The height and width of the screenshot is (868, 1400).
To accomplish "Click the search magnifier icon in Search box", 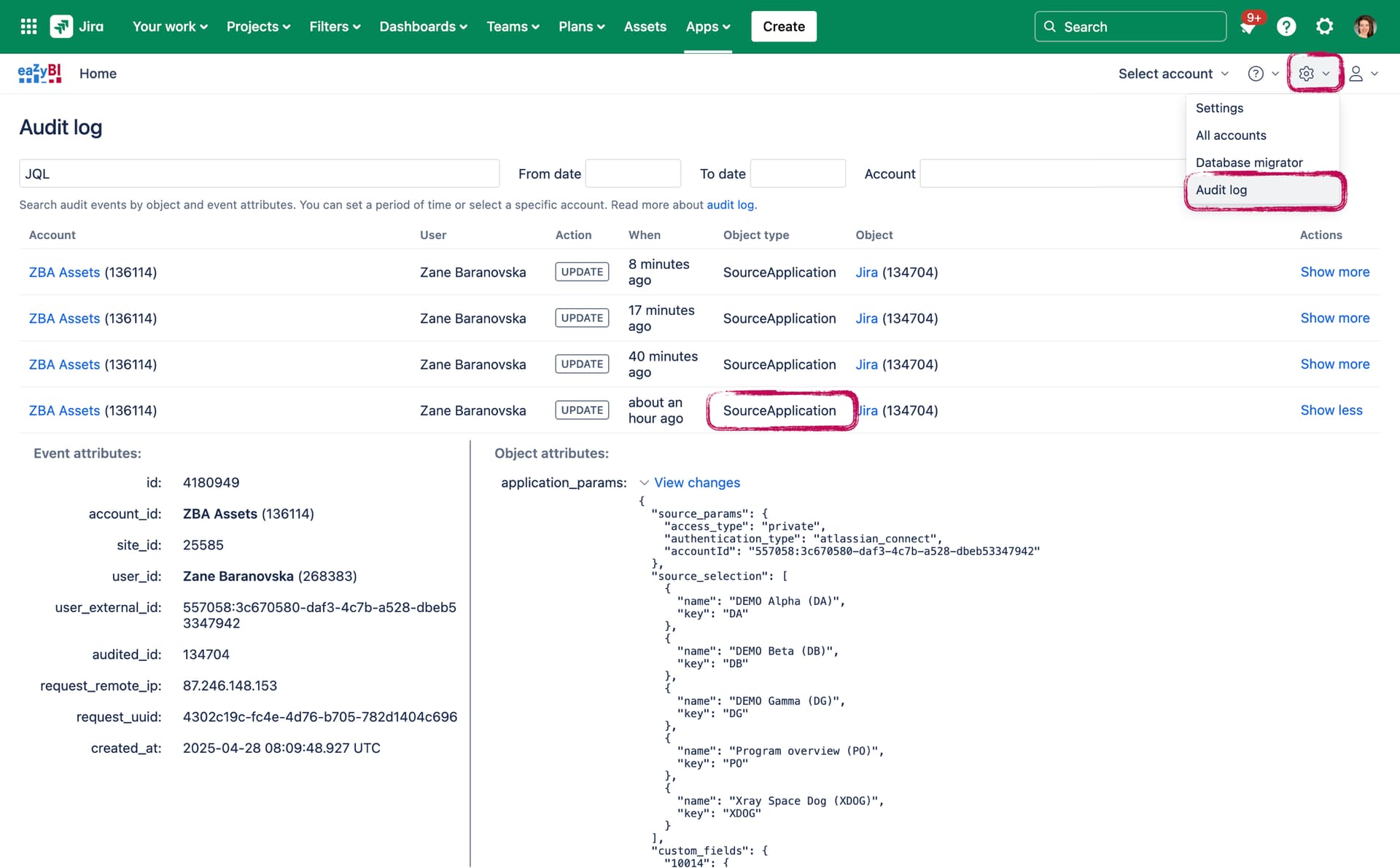I will 1049,26.
